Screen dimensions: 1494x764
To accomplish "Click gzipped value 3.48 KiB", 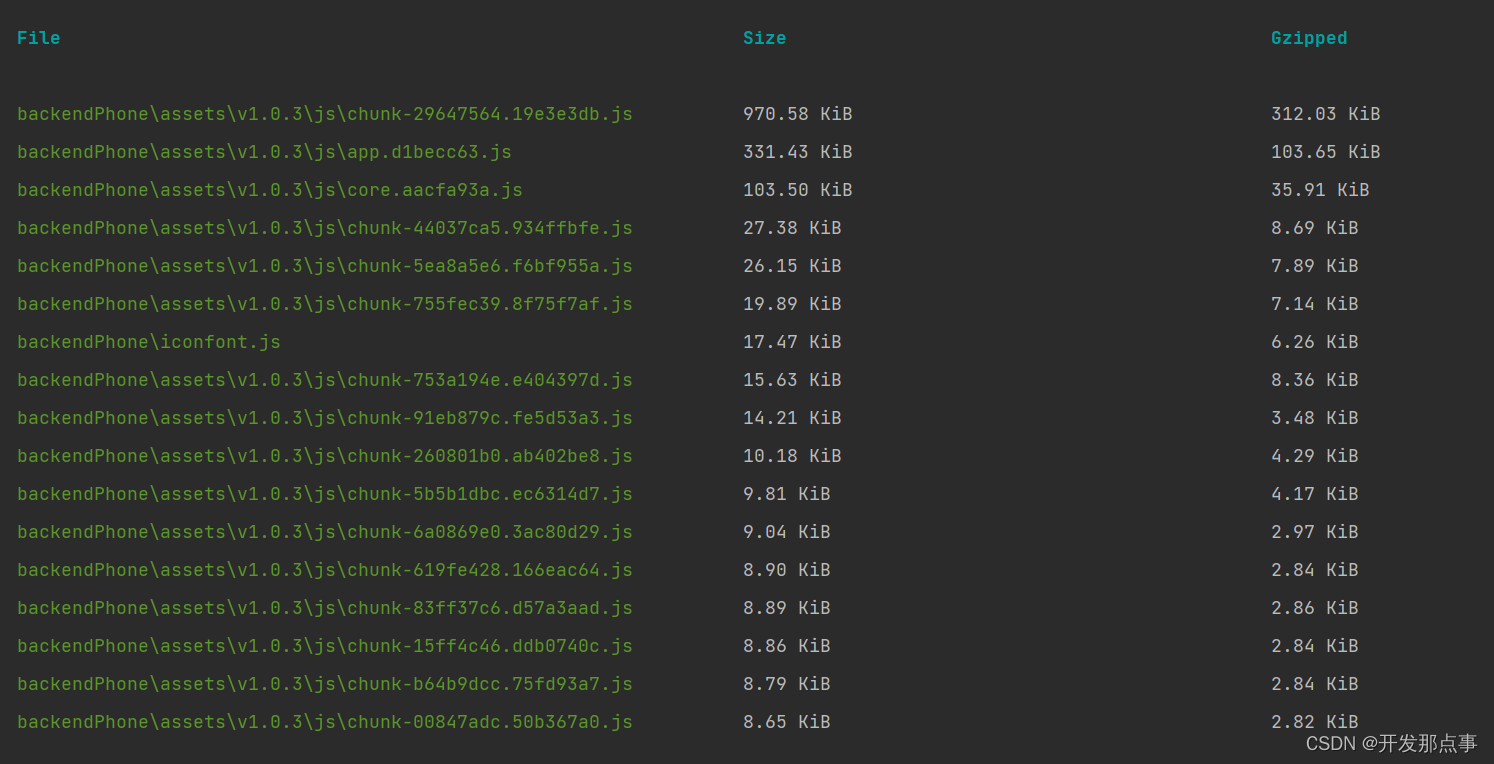I will (x=1315, y=418).
